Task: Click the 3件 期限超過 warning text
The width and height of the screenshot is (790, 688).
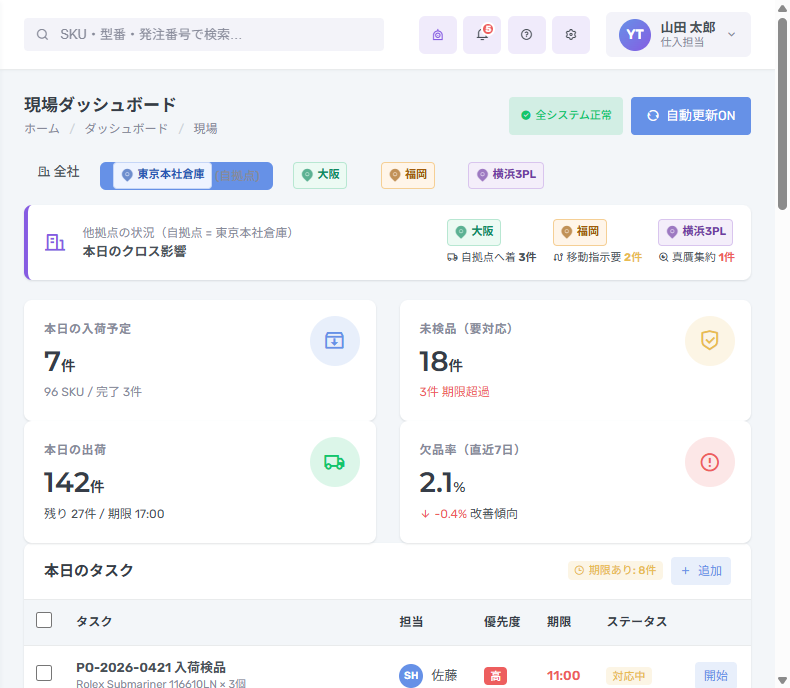Action: tap(454, 392)
